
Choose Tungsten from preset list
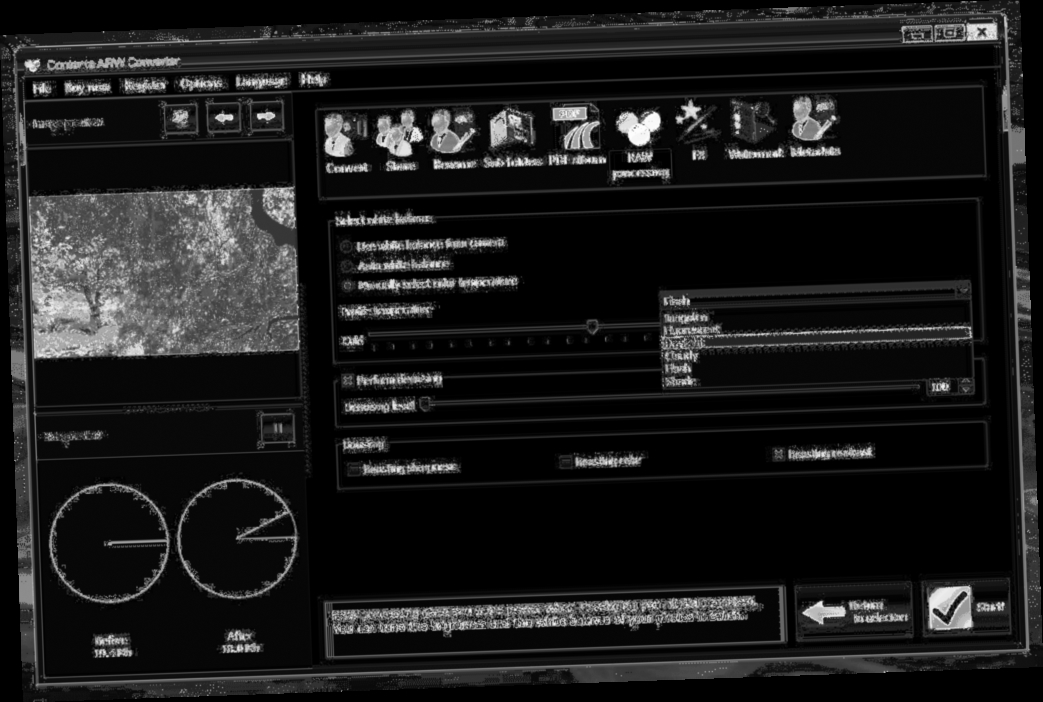tap(816, 316)
